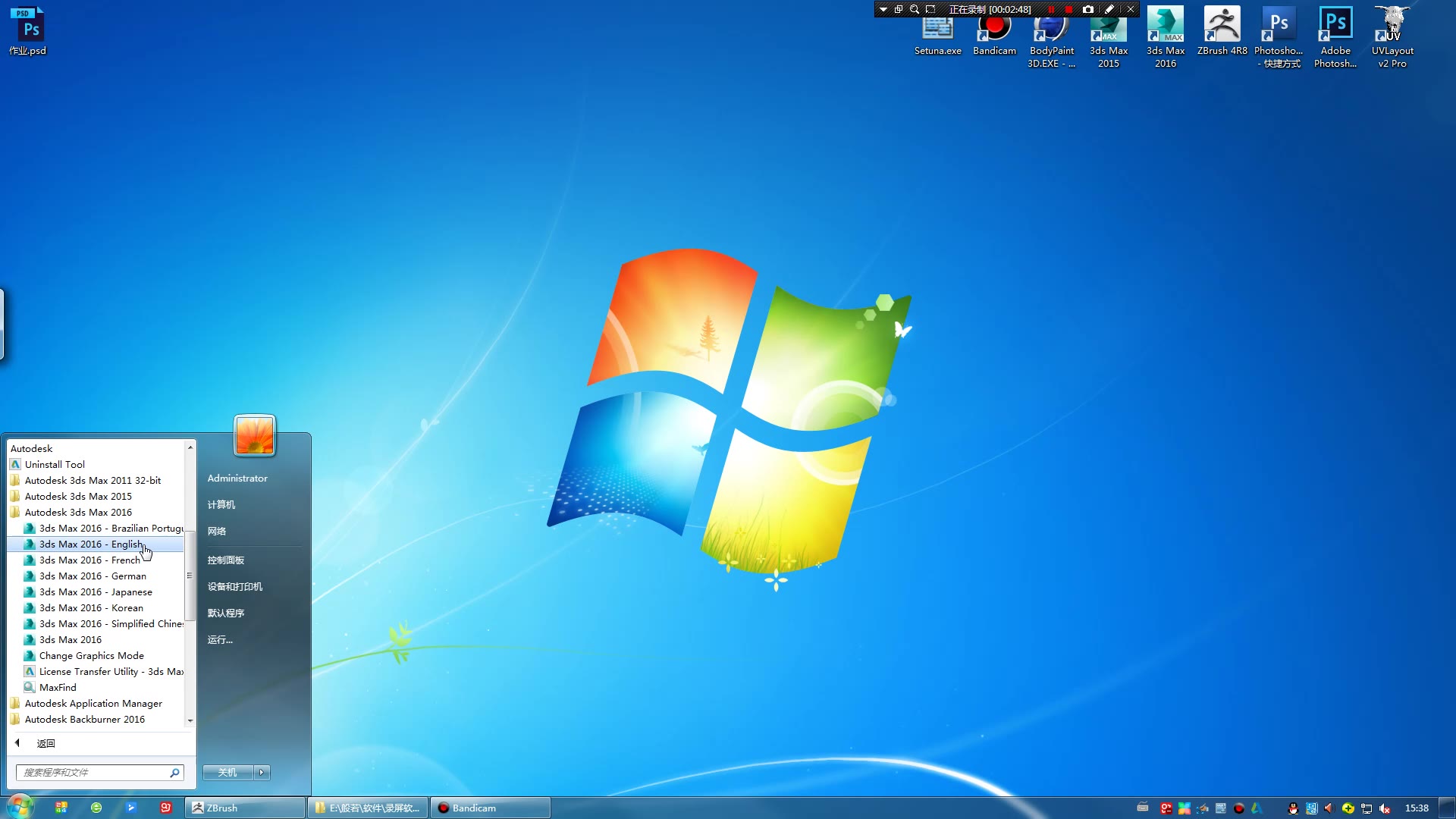Click the Bandicam magnifier search icon
The height and width of the screenshot is (819, 1456).
915,10
